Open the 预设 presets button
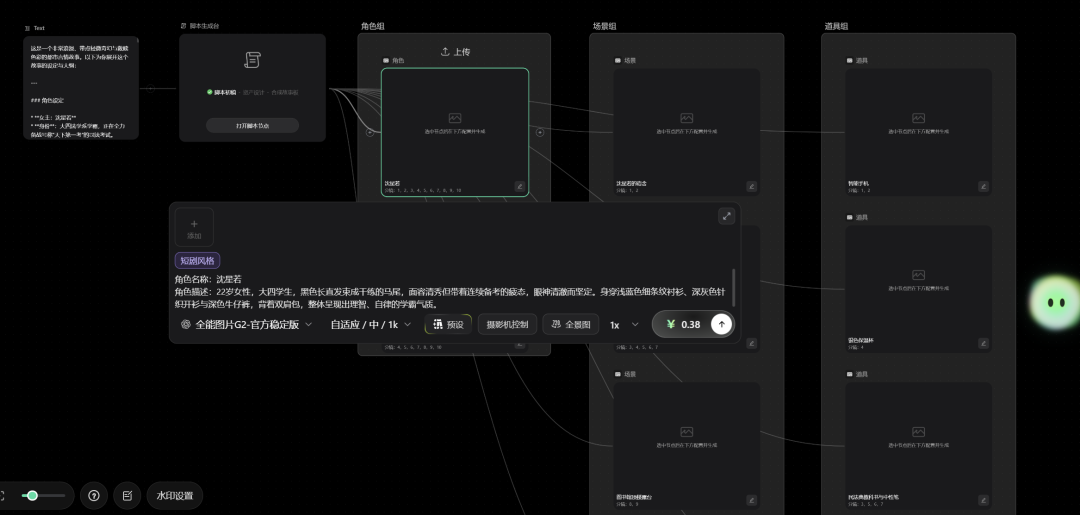Screen dimensions: 1080x515 448,324
